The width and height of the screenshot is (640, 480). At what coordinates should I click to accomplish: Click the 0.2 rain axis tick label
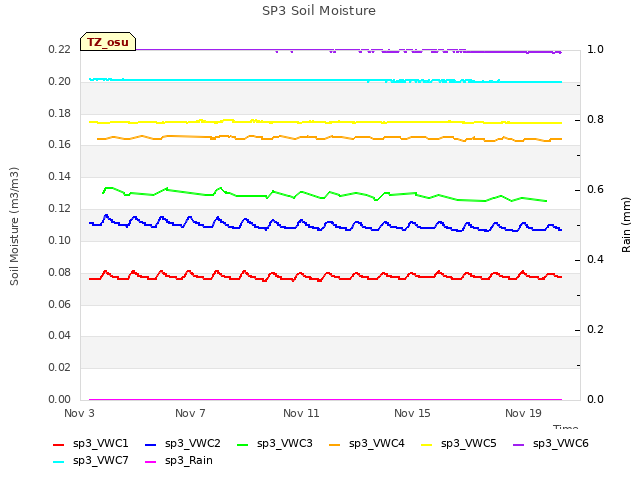[596, 329]
